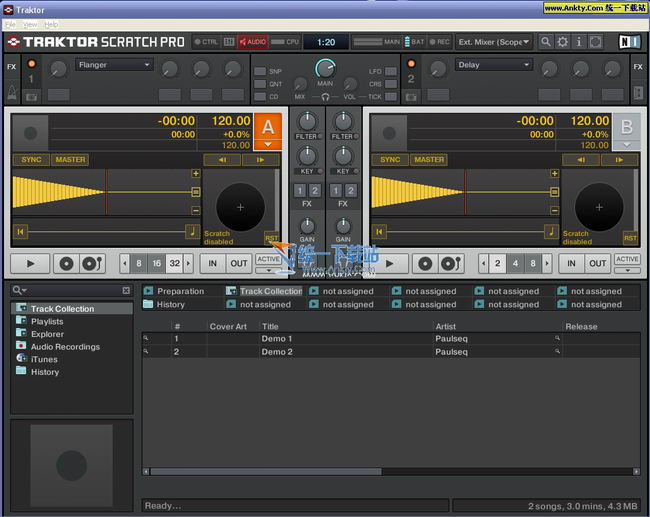Adjust channel A FILTER knob
This screenshot has height=517, width=650.
click(x=307, y=121)
